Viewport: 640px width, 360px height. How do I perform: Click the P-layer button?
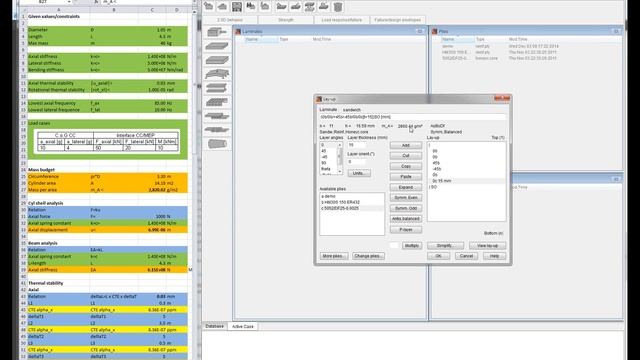(406, 229)
